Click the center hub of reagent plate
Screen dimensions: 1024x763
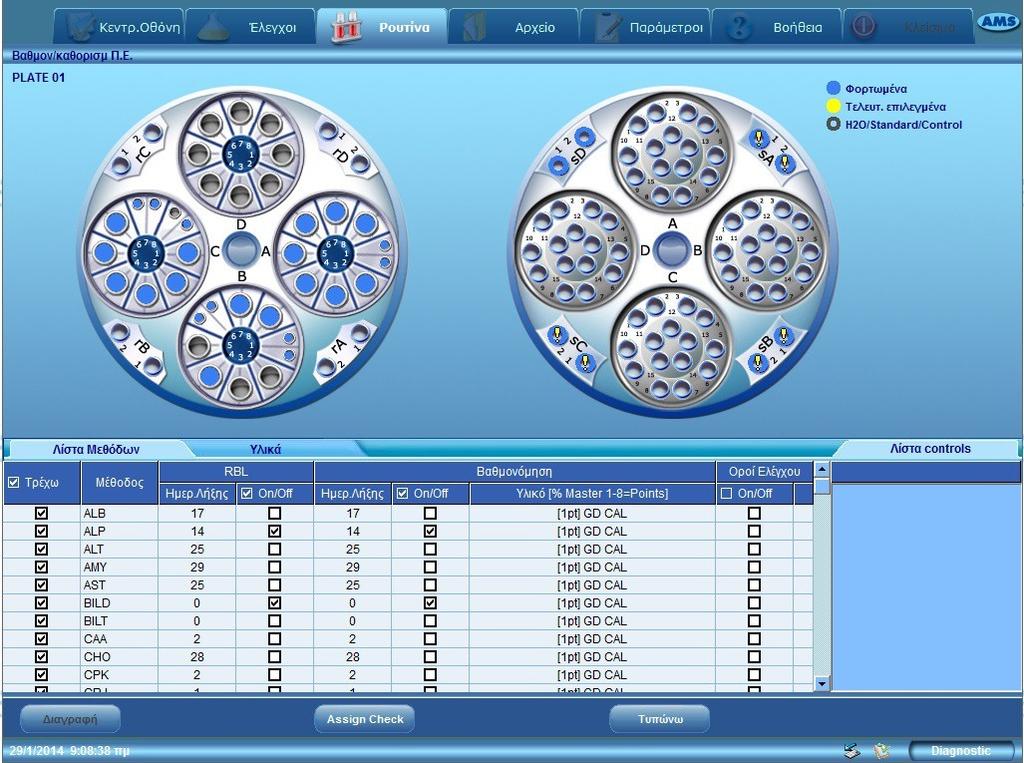click(241, 251)
